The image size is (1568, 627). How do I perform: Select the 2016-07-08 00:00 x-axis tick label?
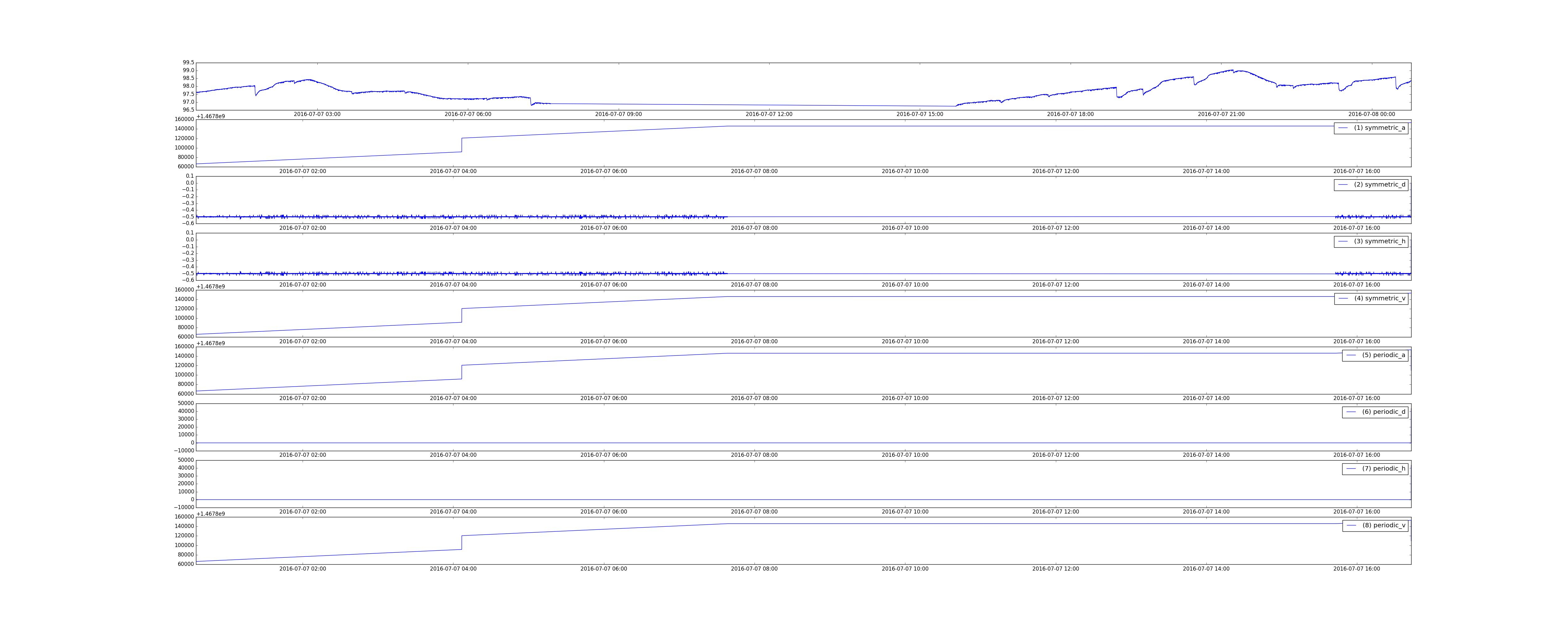[x=1371, y=114]
